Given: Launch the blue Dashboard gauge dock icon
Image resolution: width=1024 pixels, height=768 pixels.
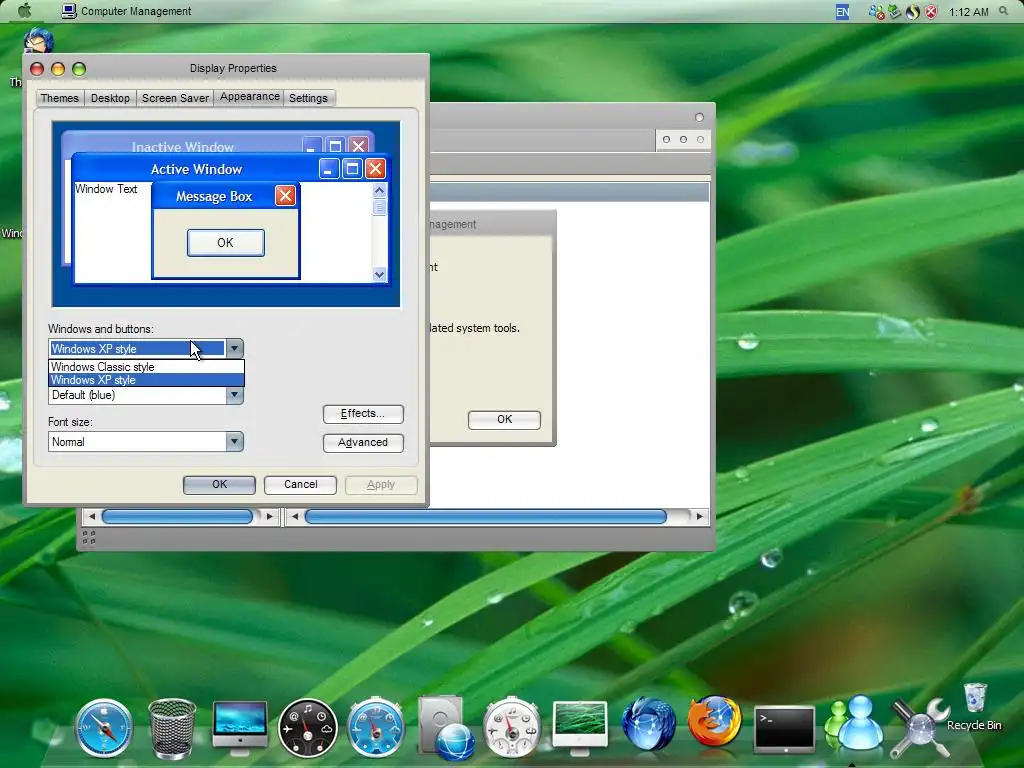Looking at the screenshot, I should [x=376, y=728].
